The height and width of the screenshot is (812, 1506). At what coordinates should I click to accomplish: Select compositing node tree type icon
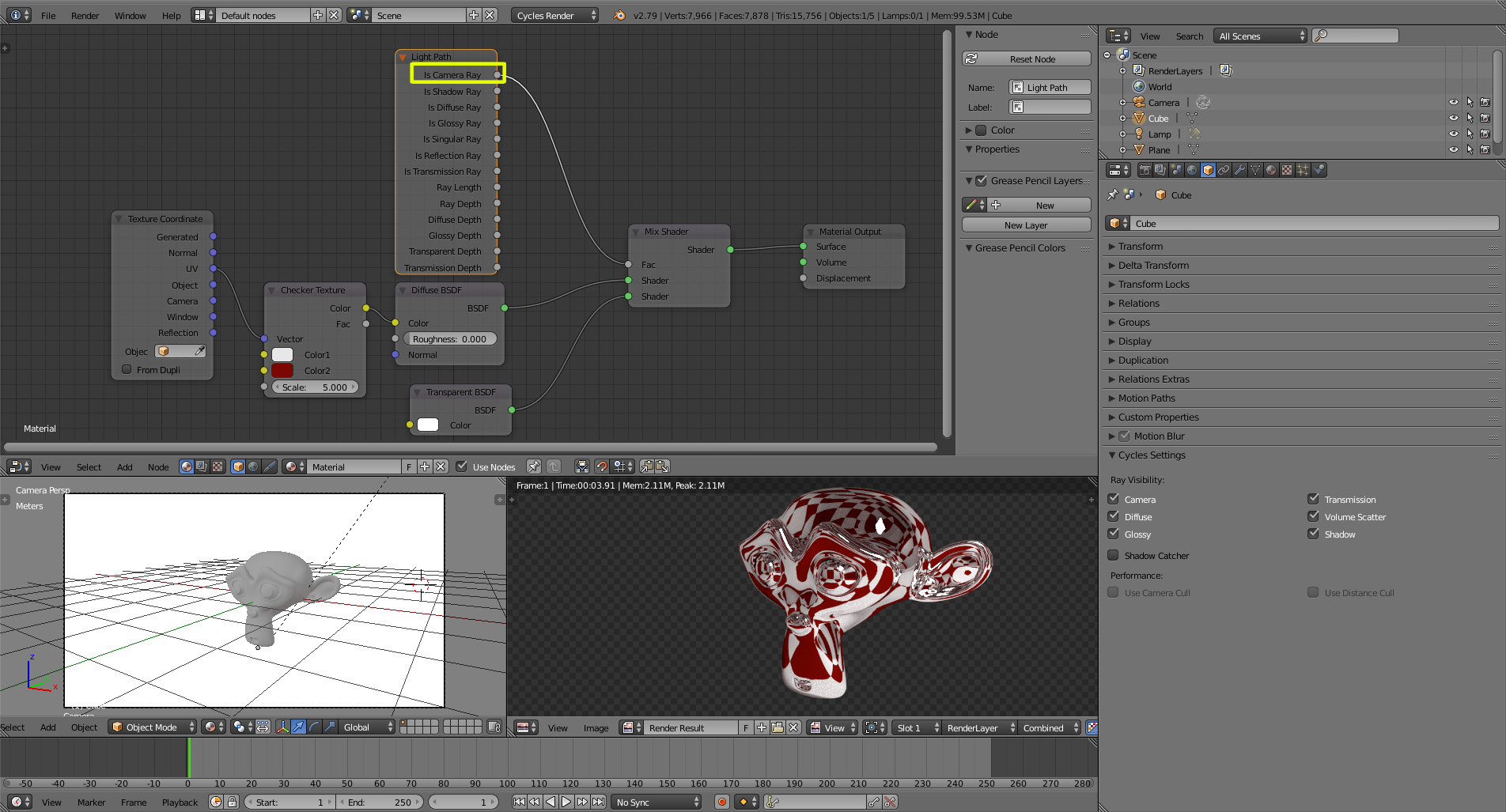pyautogui.click(x=202, y=466)
